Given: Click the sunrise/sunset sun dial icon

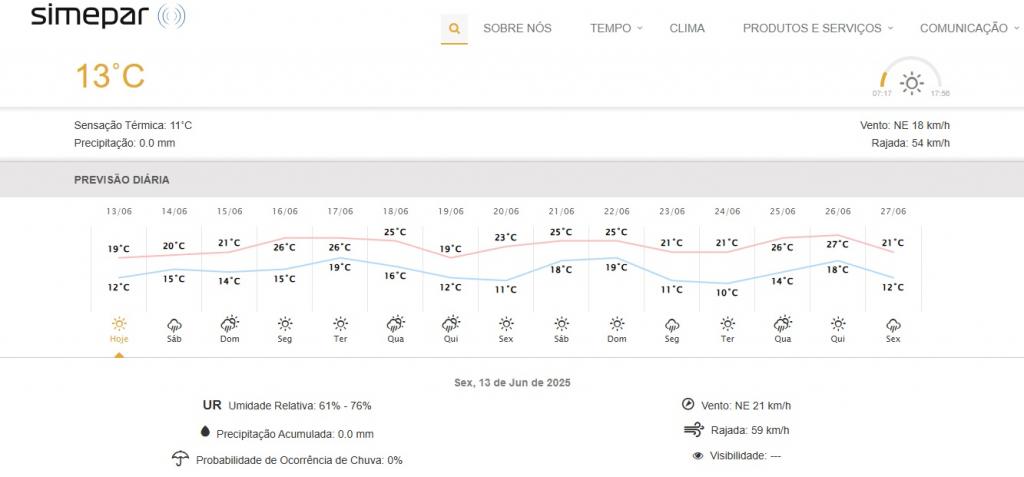Looking at the screenshot, I should click(911, 82).
